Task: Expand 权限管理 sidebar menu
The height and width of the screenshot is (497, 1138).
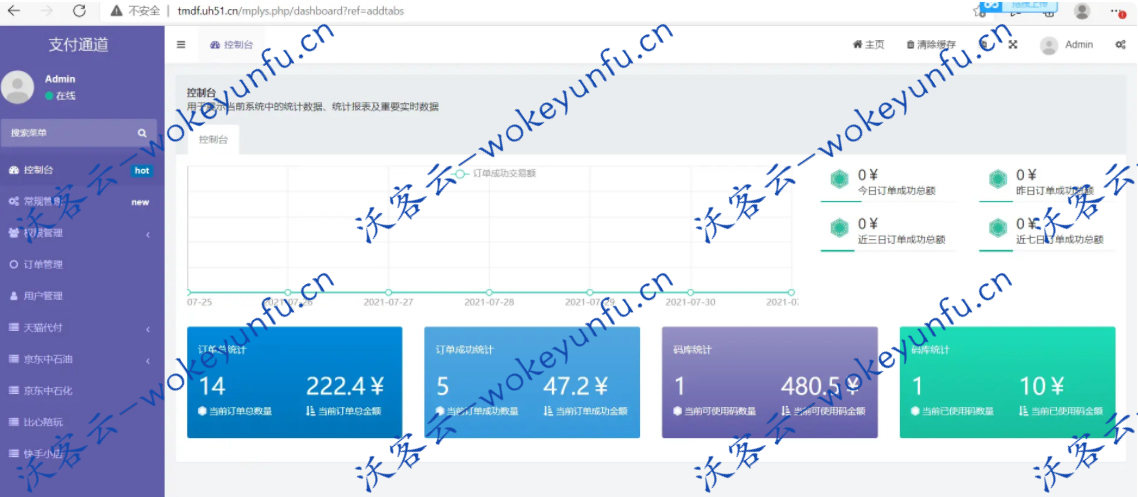Action: pyautogui.click(x=82, y=234)
